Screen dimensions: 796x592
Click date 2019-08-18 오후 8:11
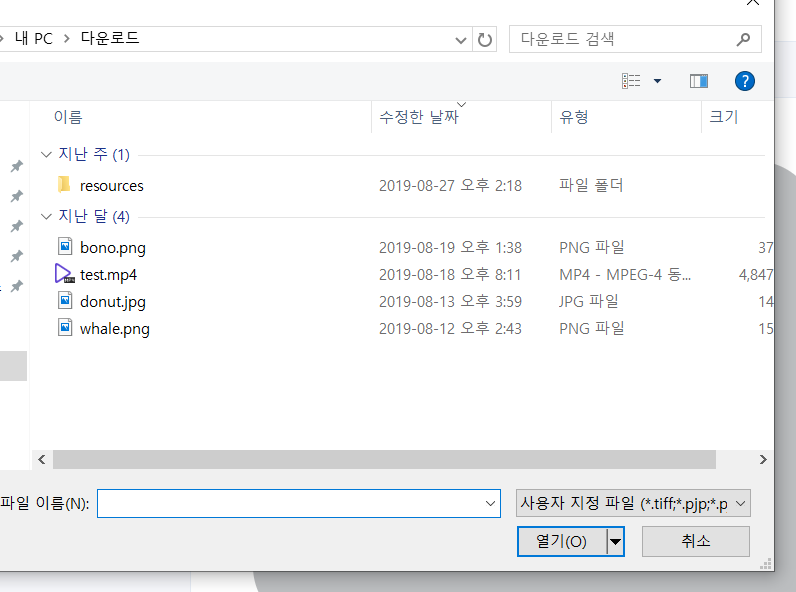[450, 274]
